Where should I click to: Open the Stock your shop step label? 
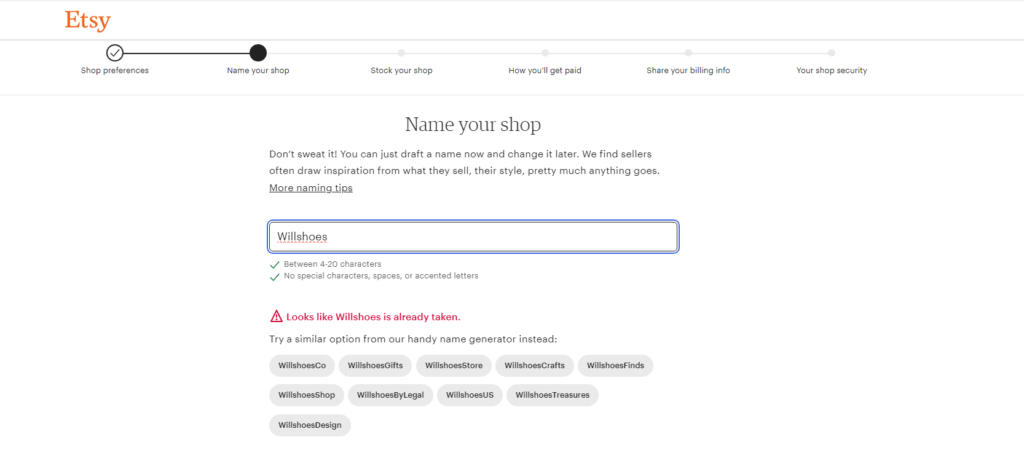coord(401,71)
